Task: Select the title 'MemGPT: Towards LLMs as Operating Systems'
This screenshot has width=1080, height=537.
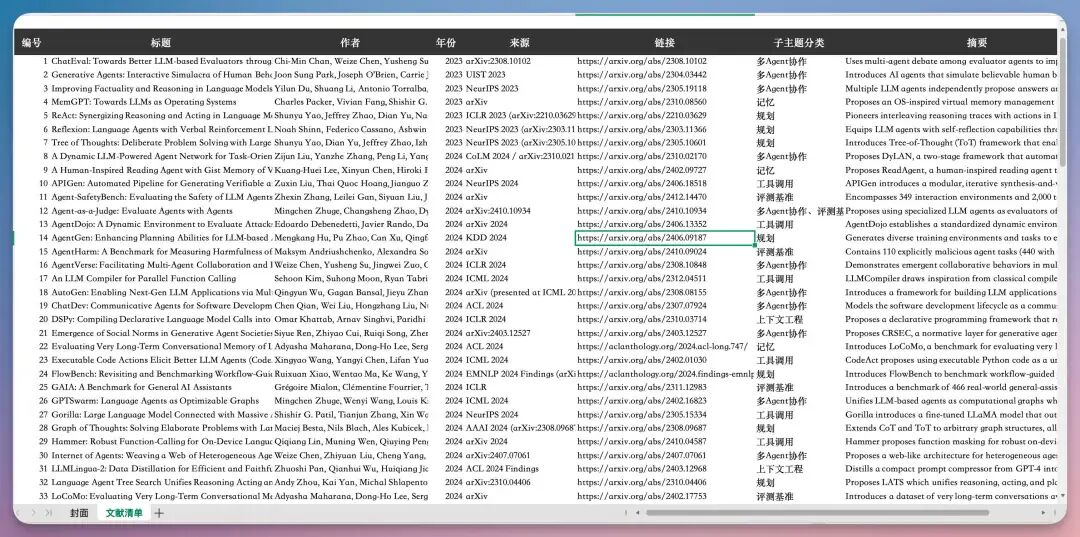Action: coord(144,102)
